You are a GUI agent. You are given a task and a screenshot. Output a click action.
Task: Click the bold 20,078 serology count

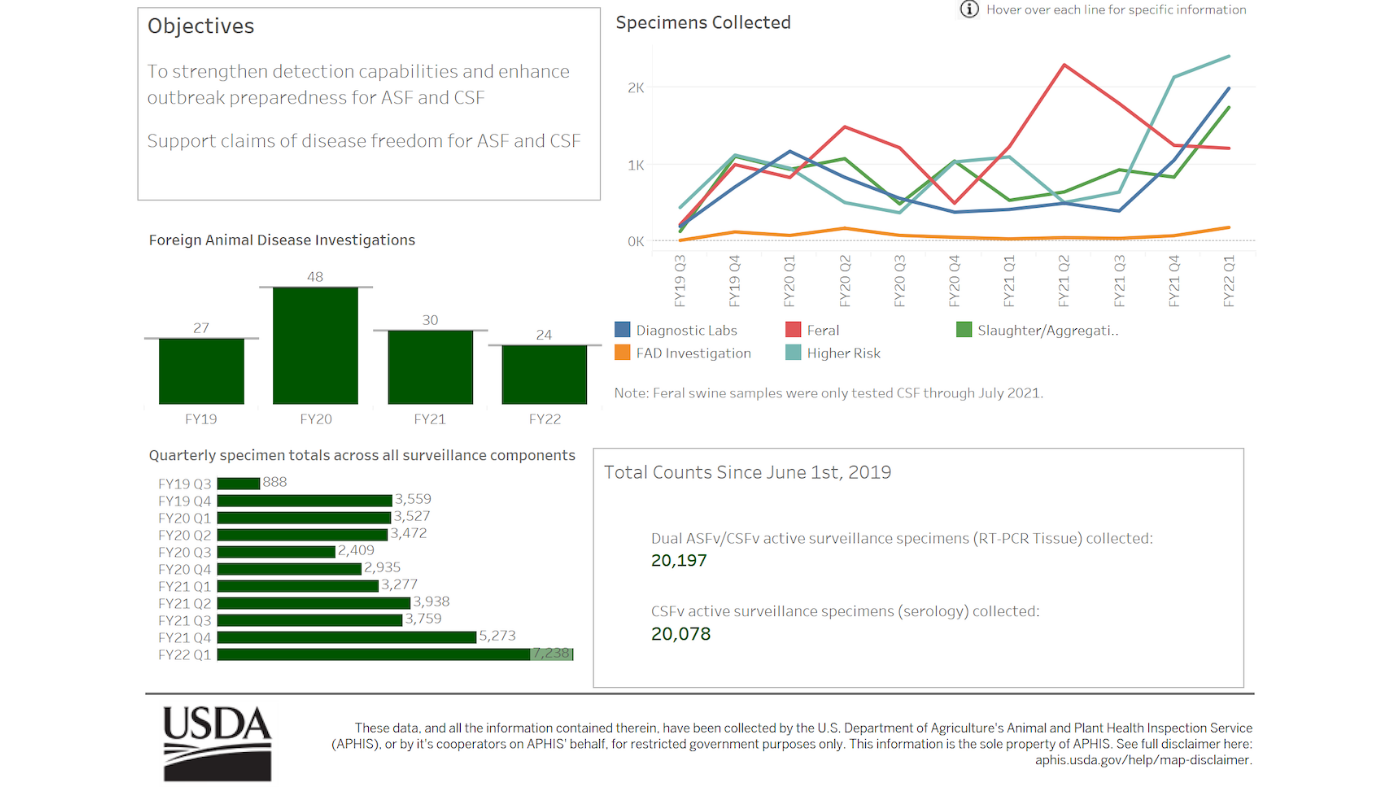click(x=680, y=633)
